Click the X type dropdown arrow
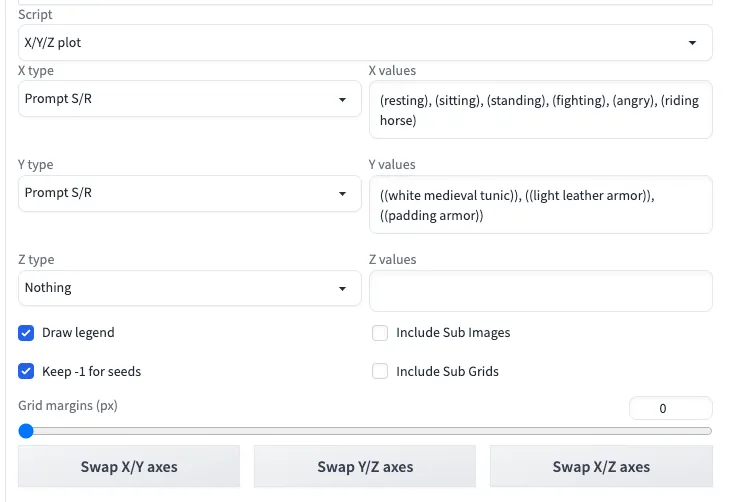The image size is (729, 502). pos(343,100)
